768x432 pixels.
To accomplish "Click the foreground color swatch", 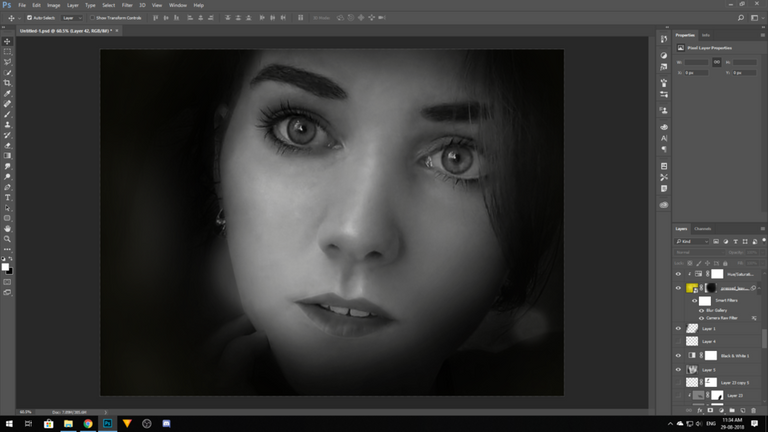I will [5, 265].
